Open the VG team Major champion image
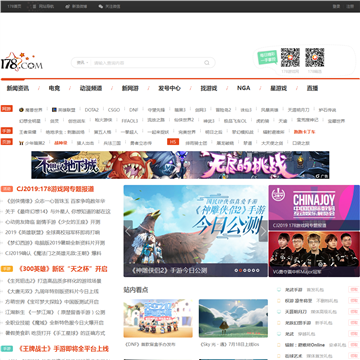 (314, 254)
